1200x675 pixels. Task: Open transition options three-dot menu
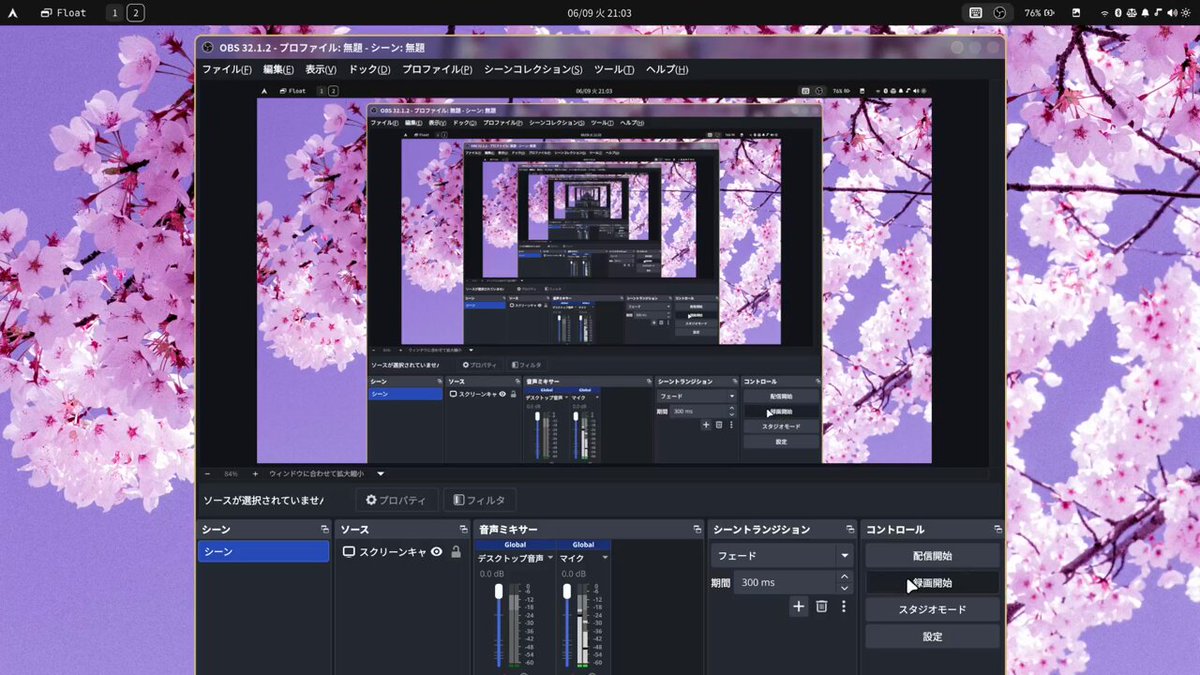pos(843,606)
